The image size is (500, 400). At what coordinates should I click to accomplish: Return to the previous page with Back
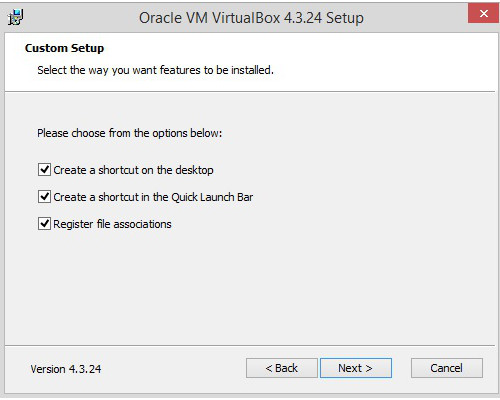click(282, 368)
